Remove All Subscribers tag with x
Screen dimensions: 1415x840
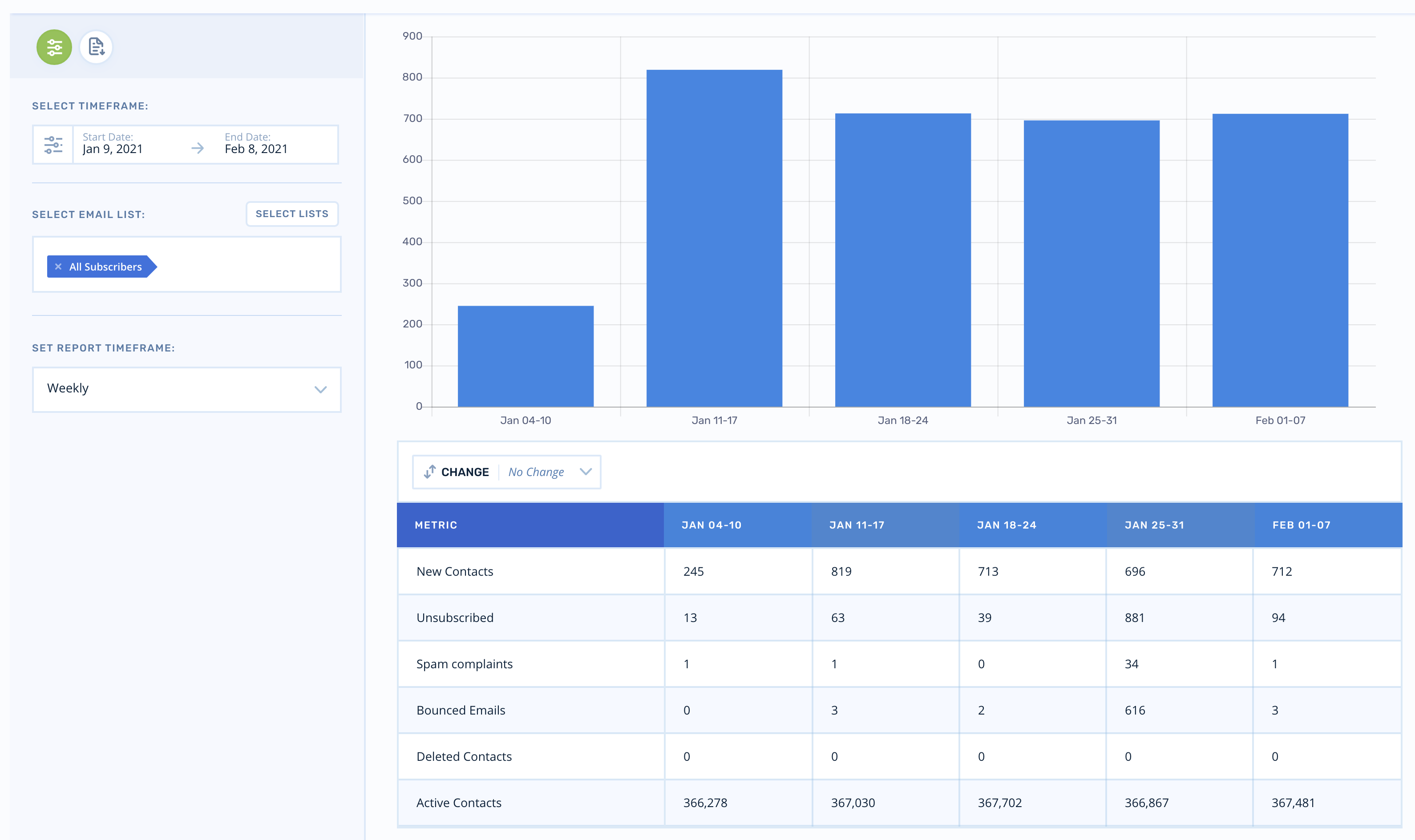58,267
